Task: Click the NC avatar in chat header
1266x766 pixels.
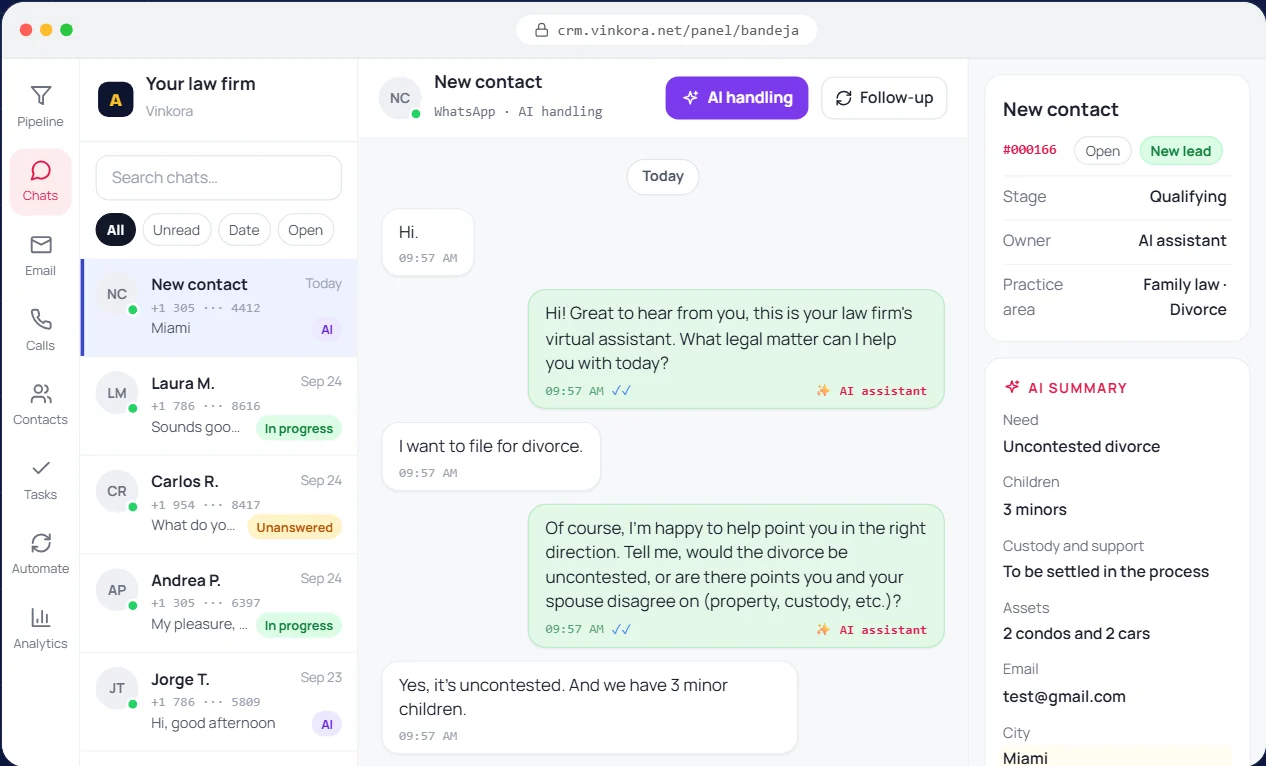Action: (400, 98)
